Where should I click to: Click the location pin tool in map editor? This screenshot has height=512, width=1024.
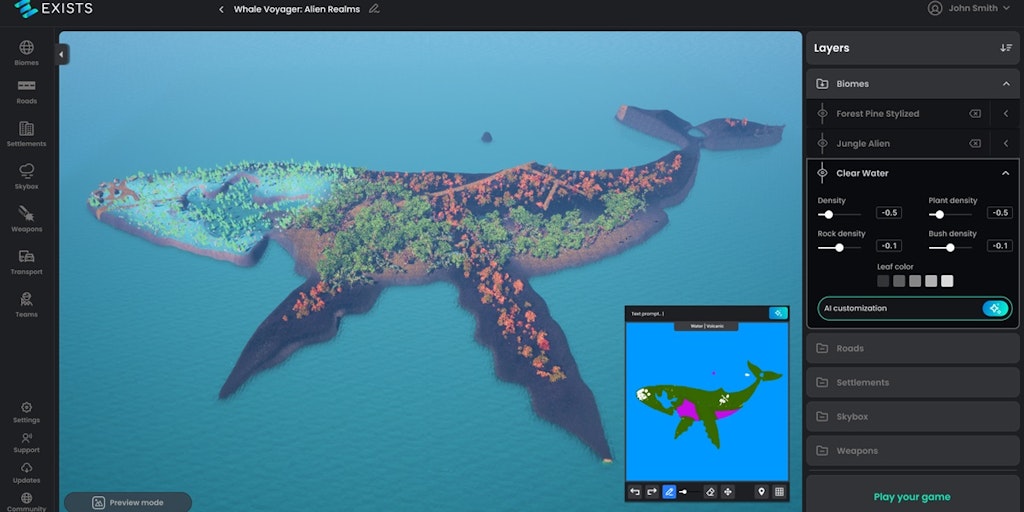pos(761,492)
